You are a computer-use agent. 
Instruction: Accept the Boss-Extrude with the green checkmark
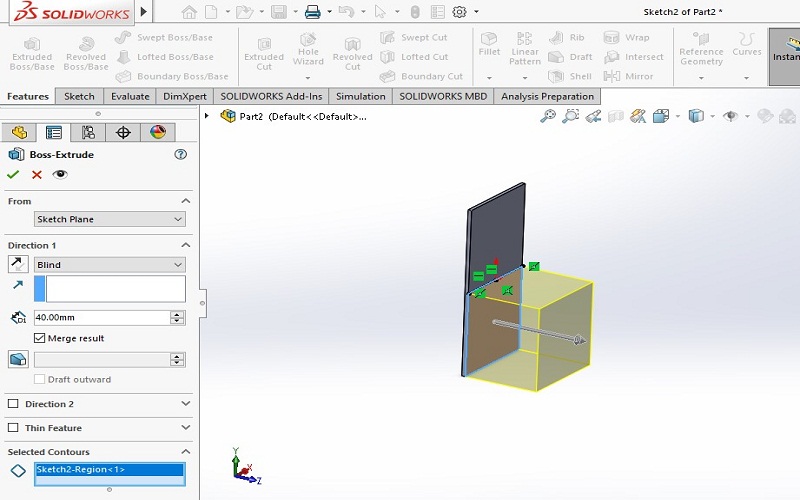(13, 174)
